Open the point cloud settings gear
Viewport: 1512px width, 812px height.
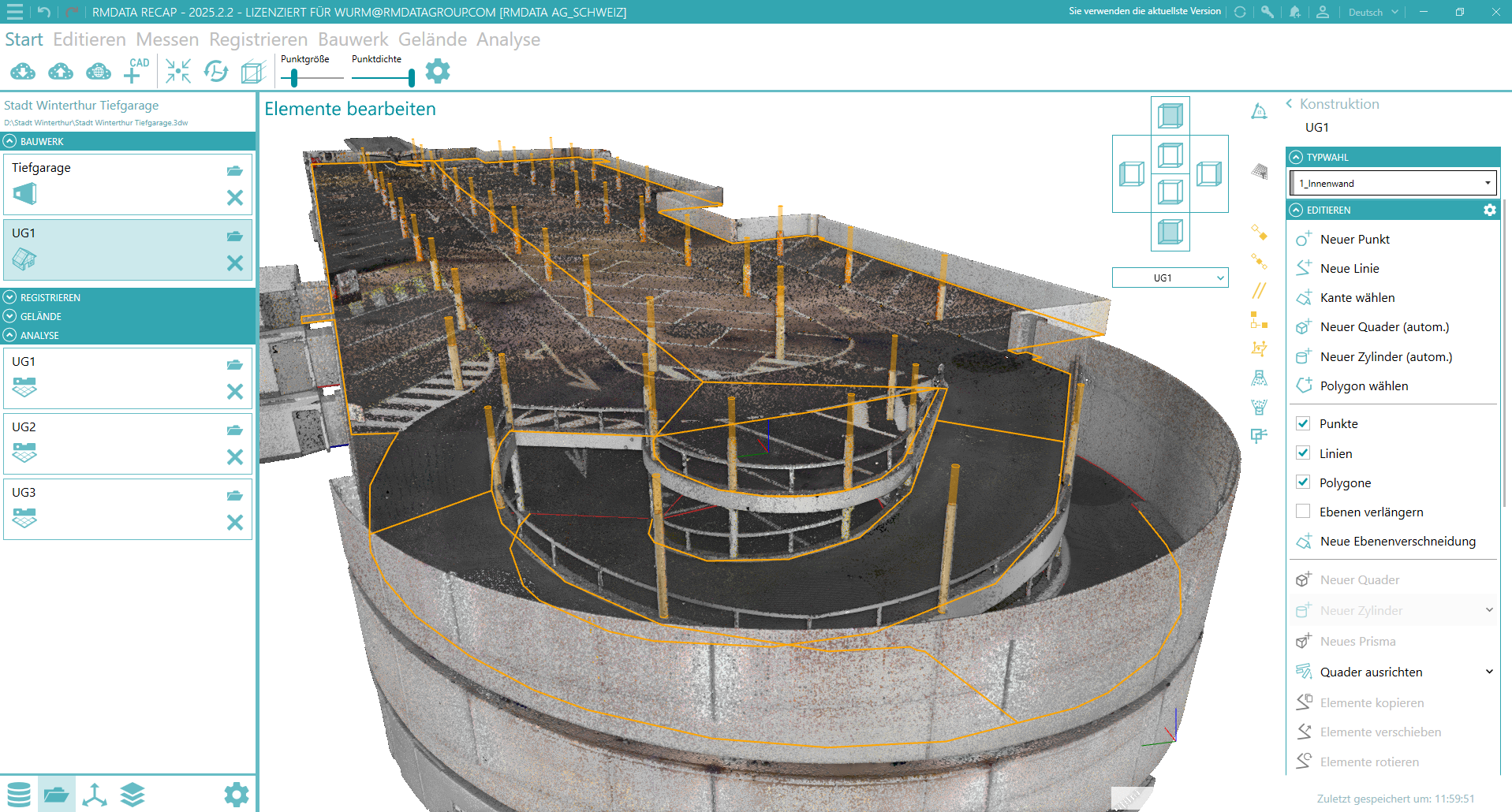click(438, 72)
